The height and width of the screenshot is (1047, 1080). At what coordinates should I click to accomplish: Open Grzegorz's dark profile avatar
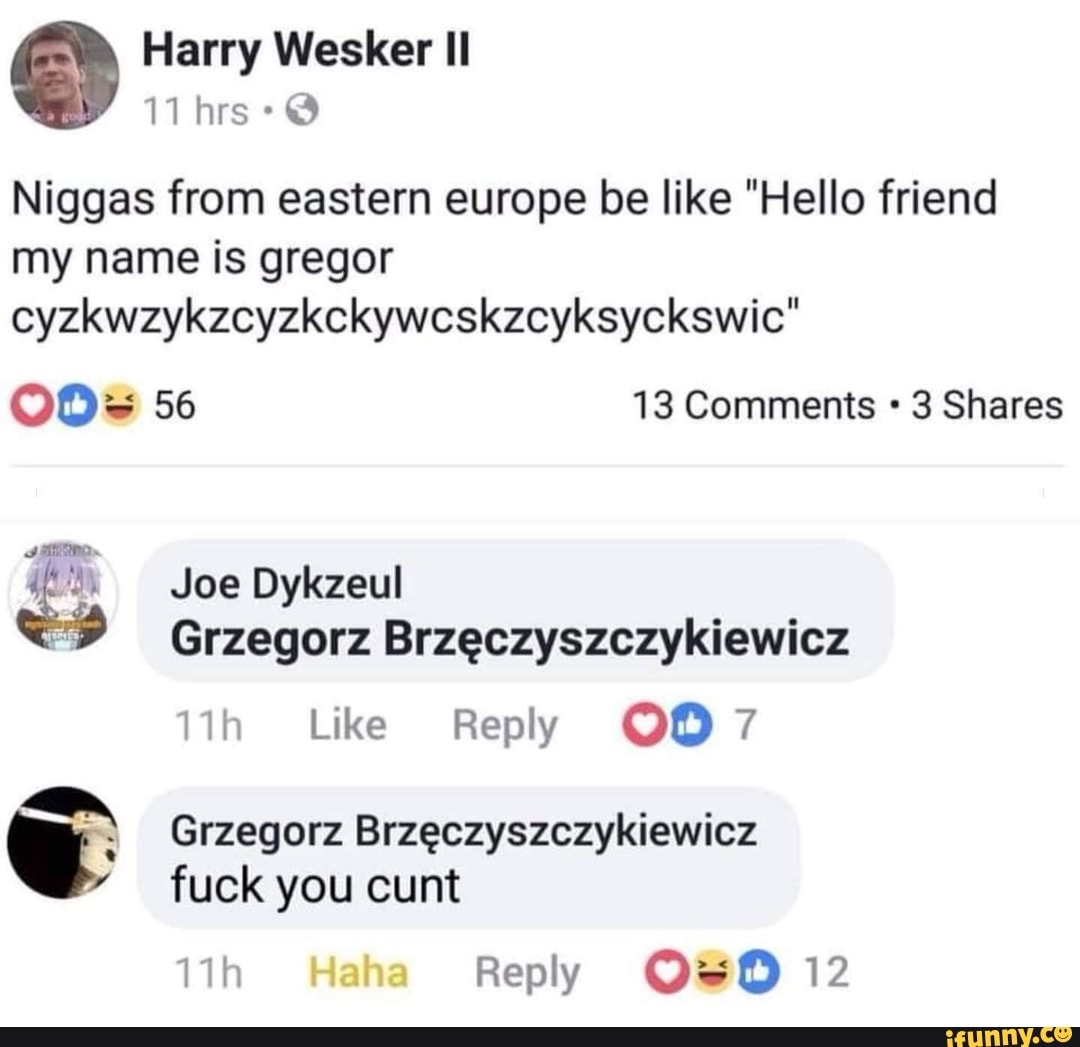point(63,843)
